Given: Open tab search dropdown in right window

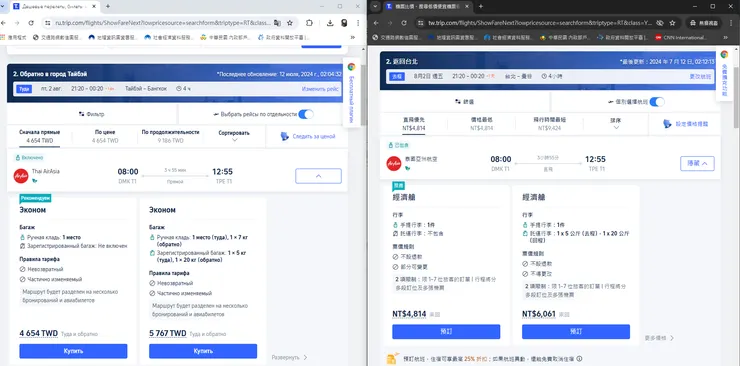Looking at the screenshot, I should click(x=375, y=6).
